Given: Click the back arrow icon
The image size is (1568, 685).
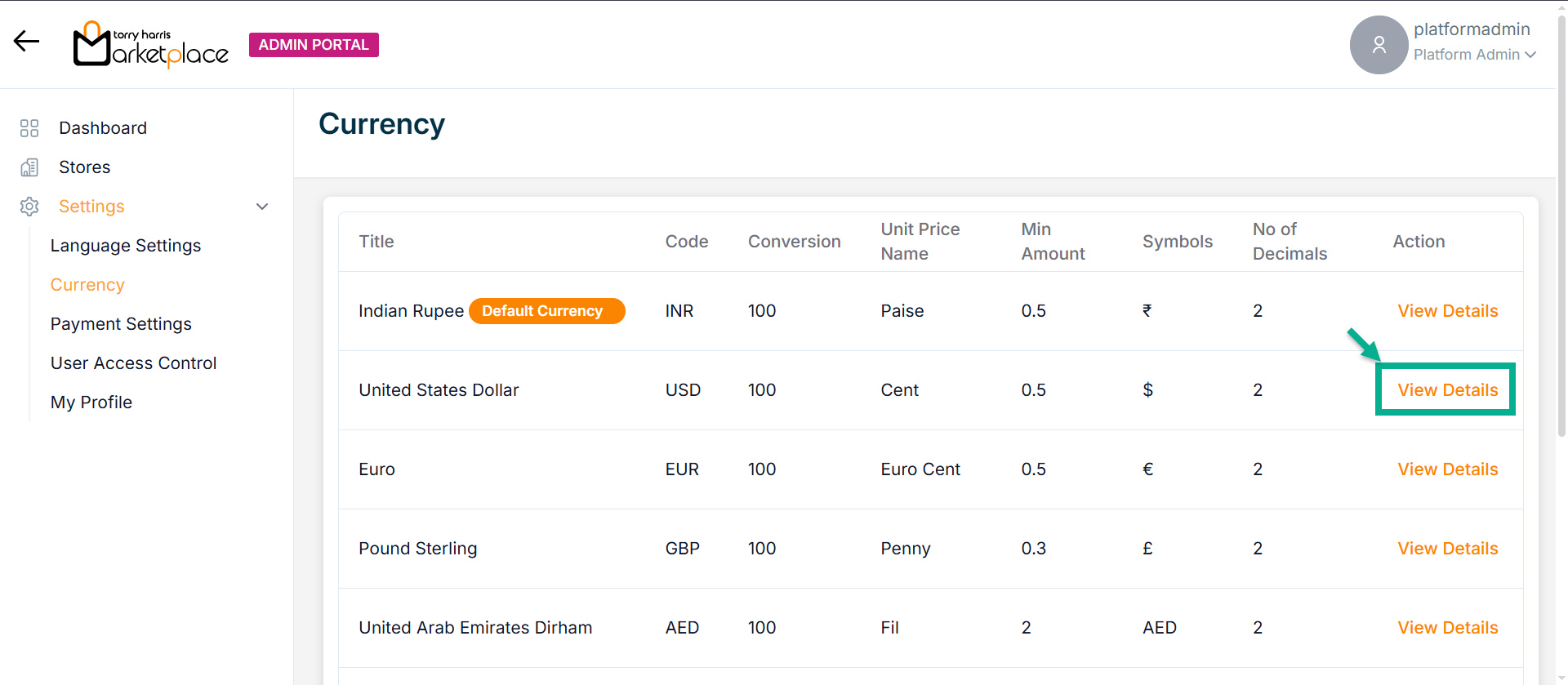Looking at the screenshot, I should tap(26, 42).
